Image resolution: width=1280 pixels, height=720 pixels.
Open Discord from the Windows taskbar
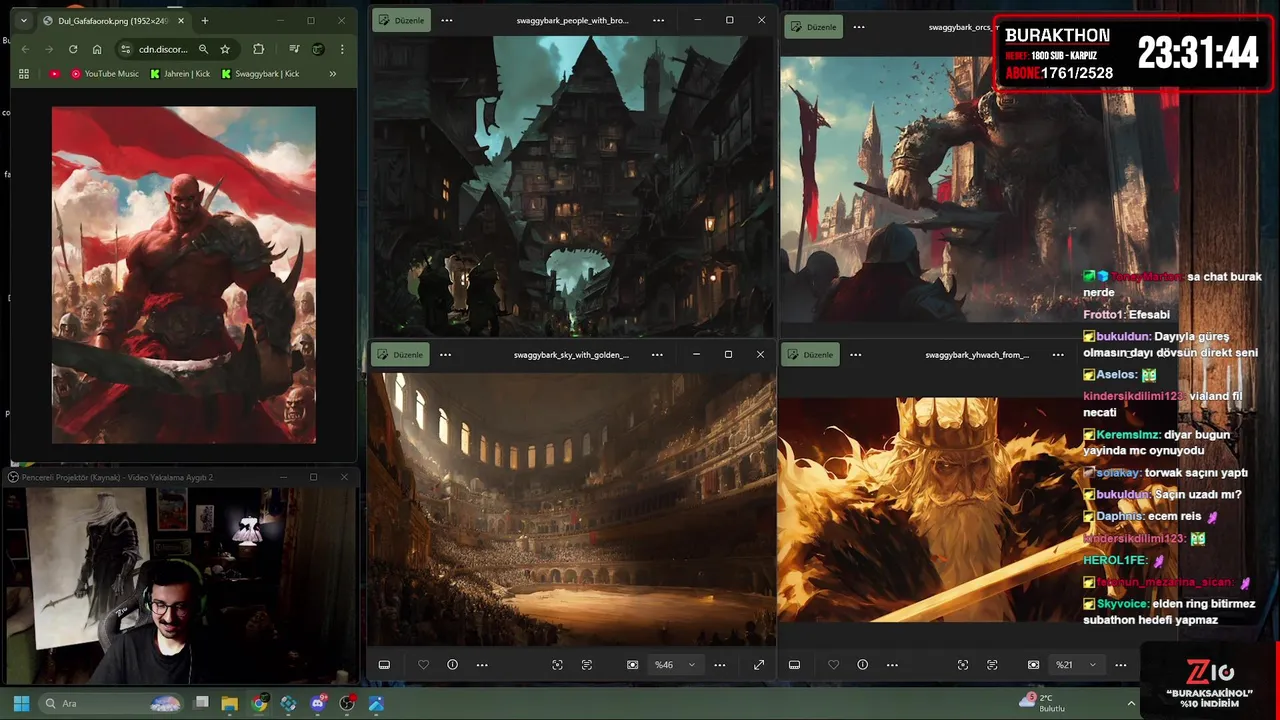(x=318, y=704)
